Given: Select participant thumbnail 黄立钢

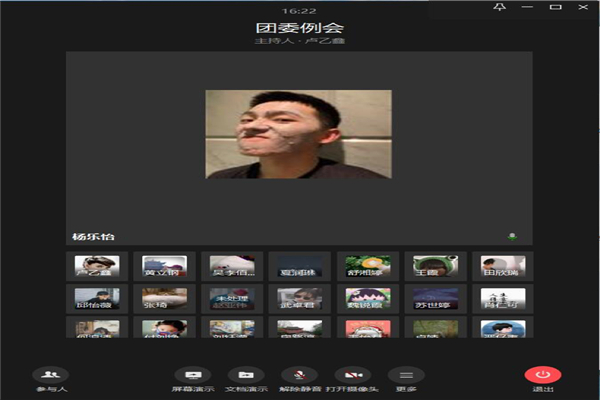Looking at the screenshot, I should tap(163, 266).
